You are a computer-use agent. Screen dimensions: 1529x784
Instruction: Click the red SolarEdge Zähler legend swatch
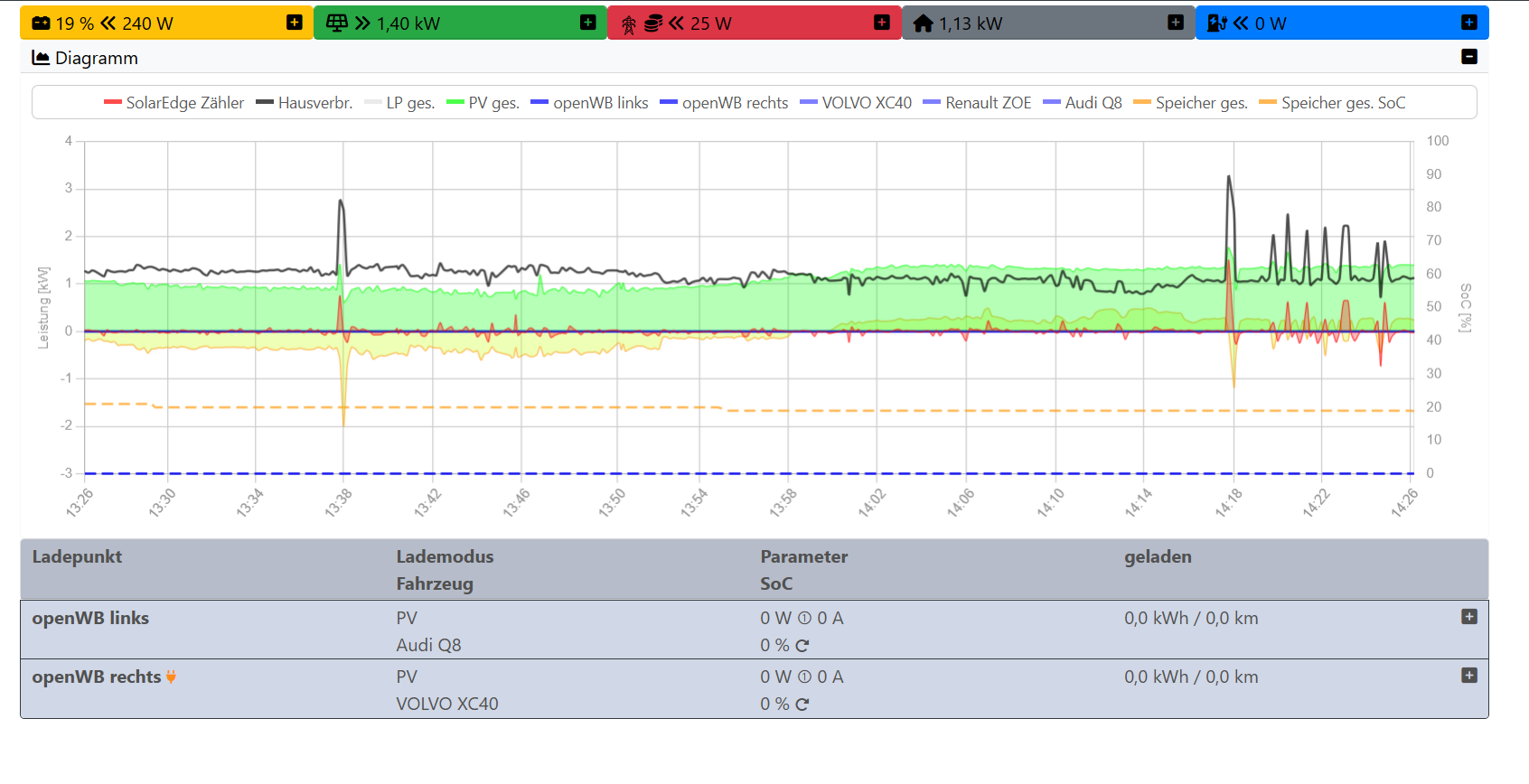tap(113, 103)
